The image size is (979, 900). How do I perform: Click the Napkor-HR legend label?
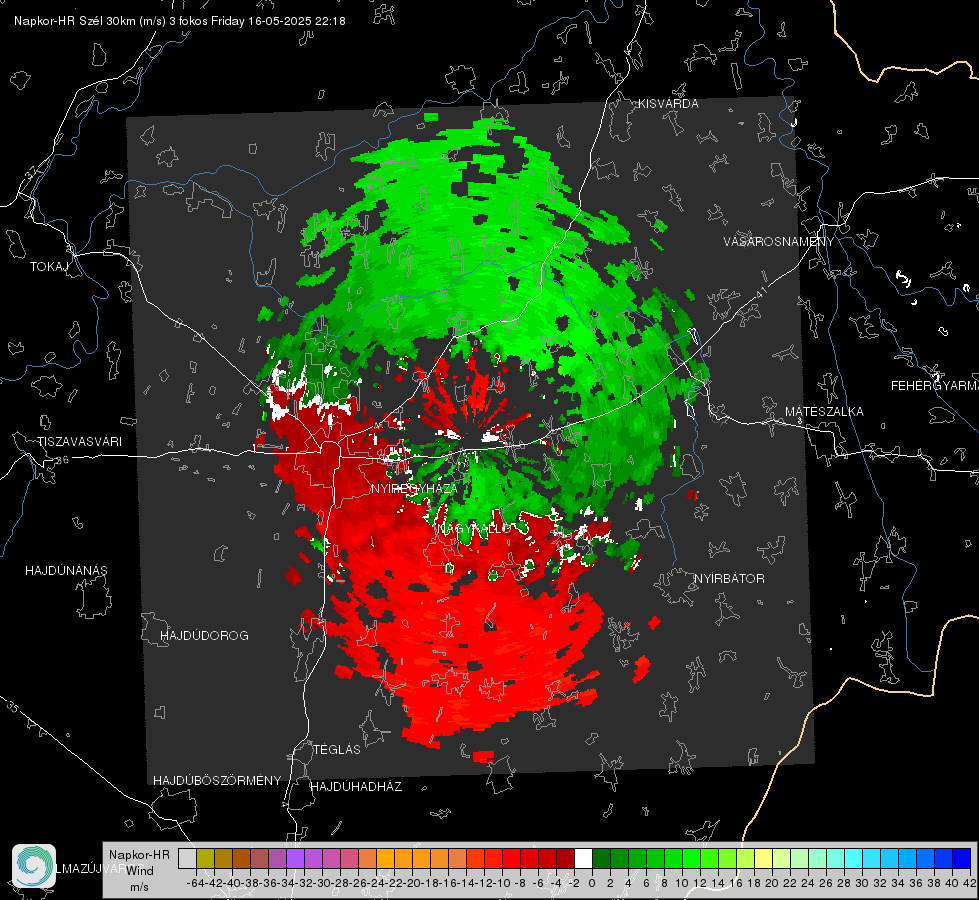coord(139,854)
